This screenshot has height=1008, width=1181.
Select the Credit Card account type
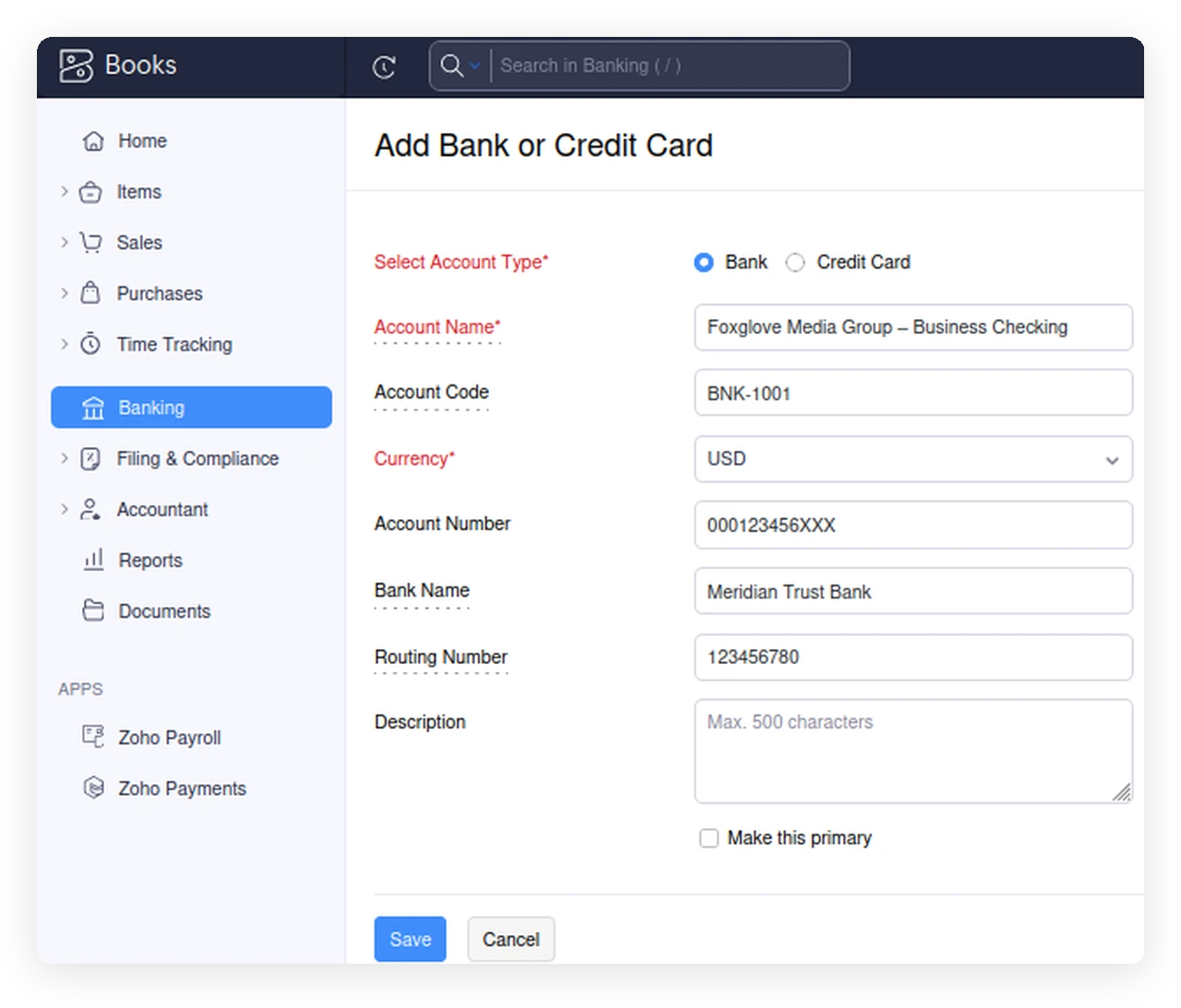tap(794, 262)
